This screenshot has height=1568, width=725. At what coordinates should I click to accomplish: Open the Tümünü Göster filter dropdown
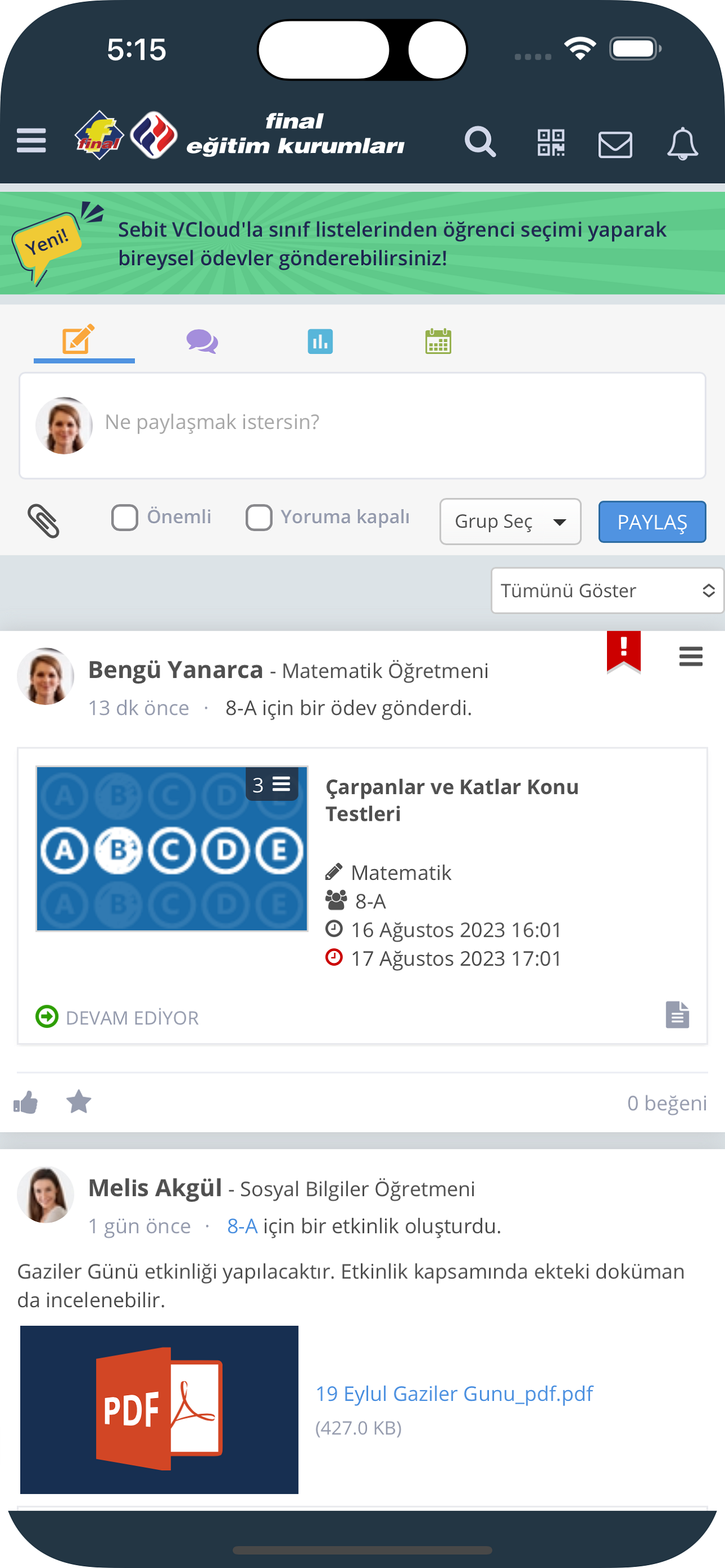pyautogui.click(x=607, y=590)
